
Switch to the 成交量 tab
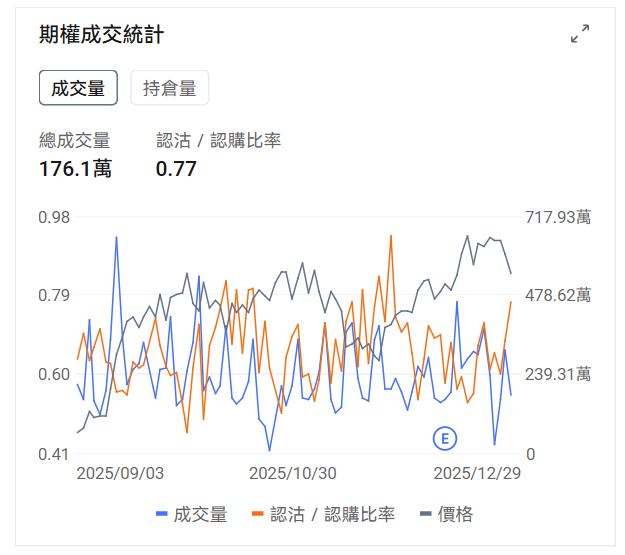click(78, 88)
